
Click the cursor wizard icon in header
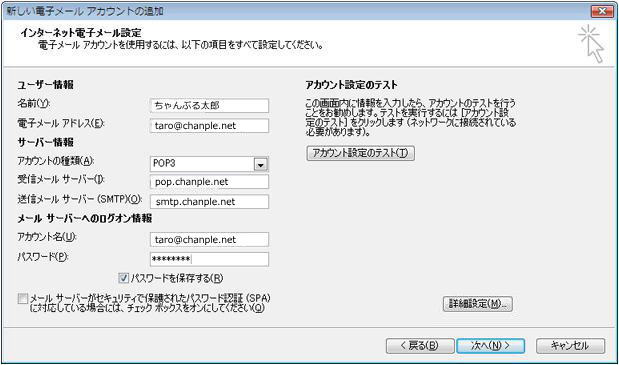[591, 44]
